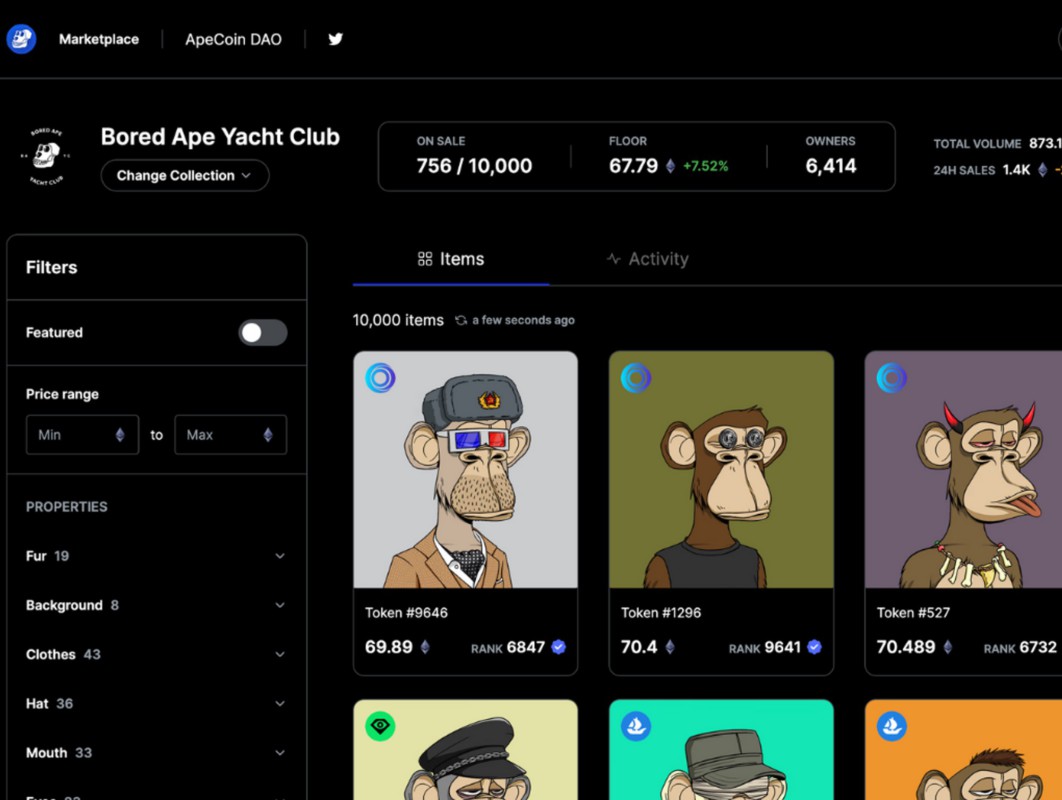1062x800 pixels.
Task: Click the OpenSea badge on orange ape card
Action: point(893,726)
